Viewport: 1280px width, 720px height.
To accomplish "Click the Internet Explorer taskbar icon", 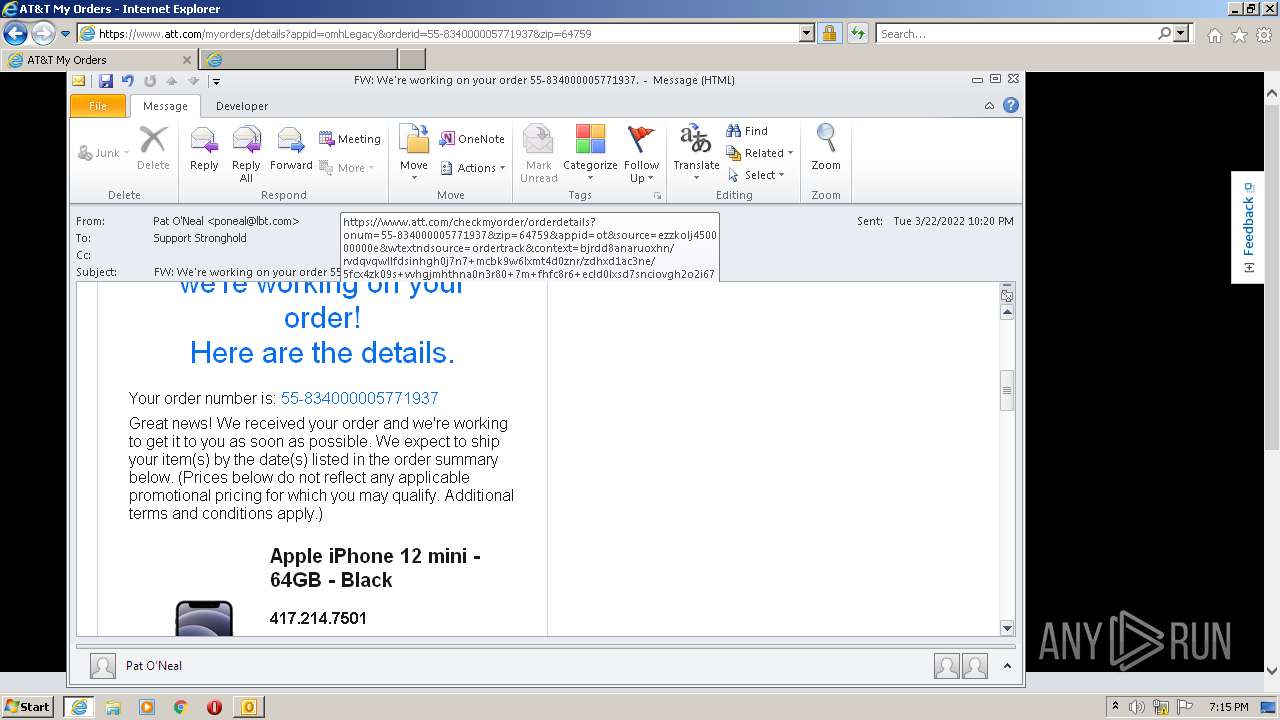I will point(78,707).
